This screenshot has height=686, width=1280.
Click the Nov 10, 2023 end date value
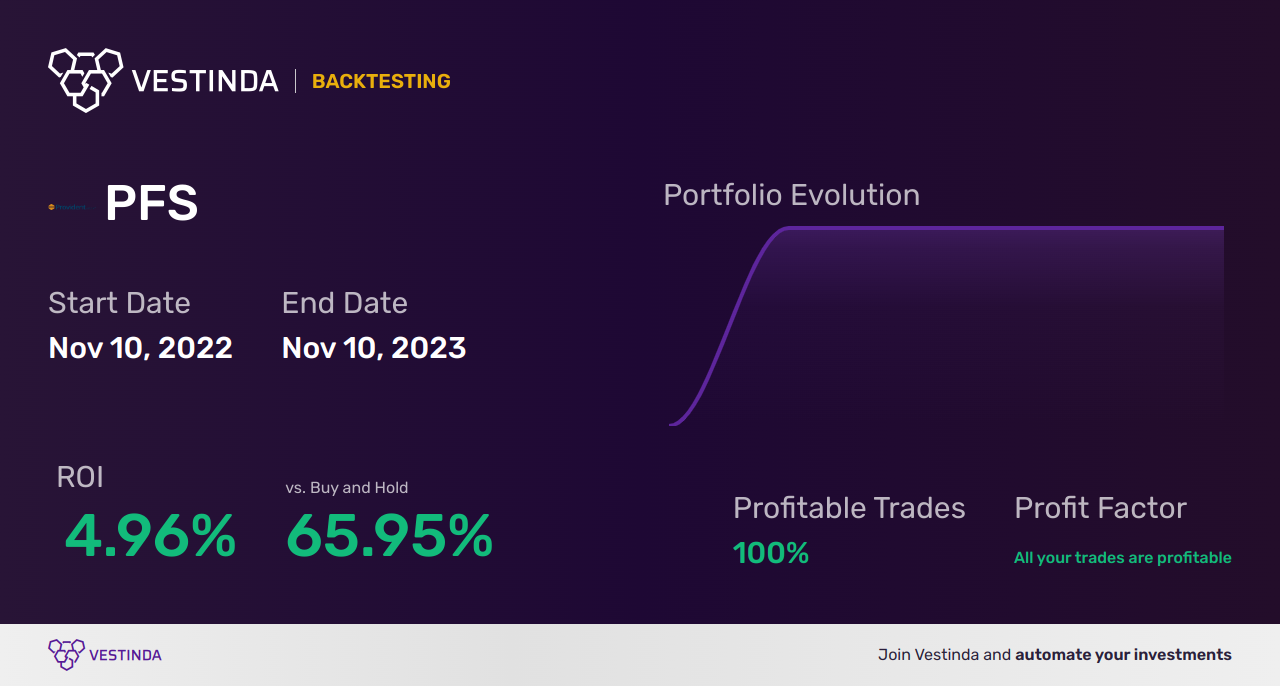point(374,348)
